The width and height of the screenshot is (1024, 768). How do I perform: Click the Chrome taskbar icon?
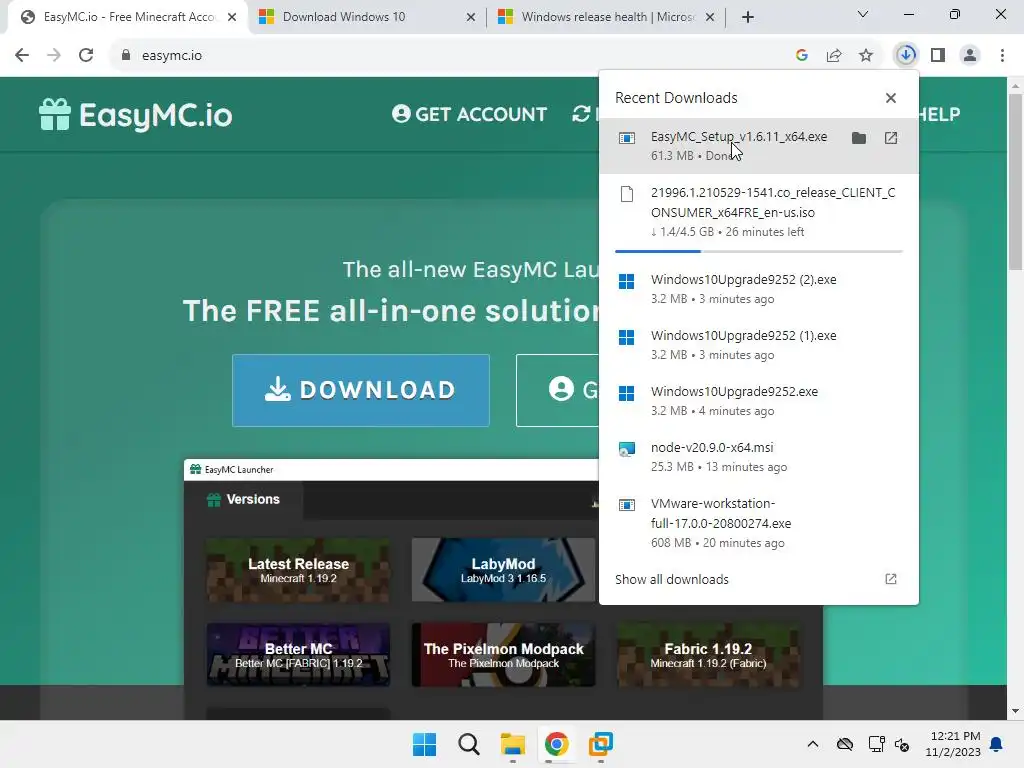tap(556, 744)
